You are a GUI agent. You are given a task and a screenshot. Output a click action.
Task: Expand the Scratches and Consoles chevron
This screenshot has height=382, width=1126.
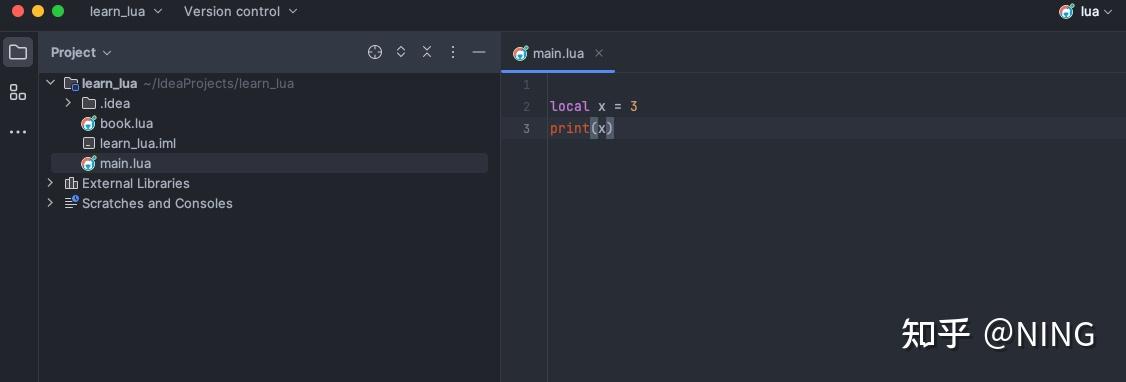50,203
